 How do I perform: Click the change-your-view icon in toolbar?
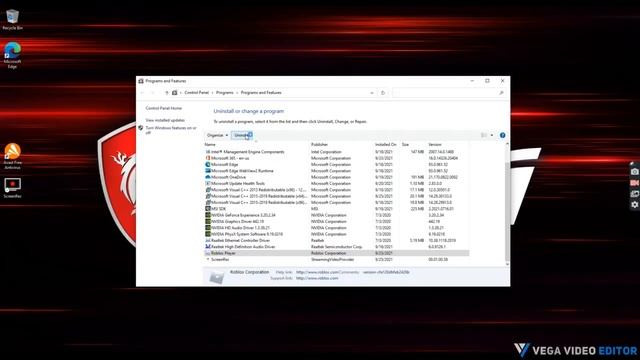point(484,135)
